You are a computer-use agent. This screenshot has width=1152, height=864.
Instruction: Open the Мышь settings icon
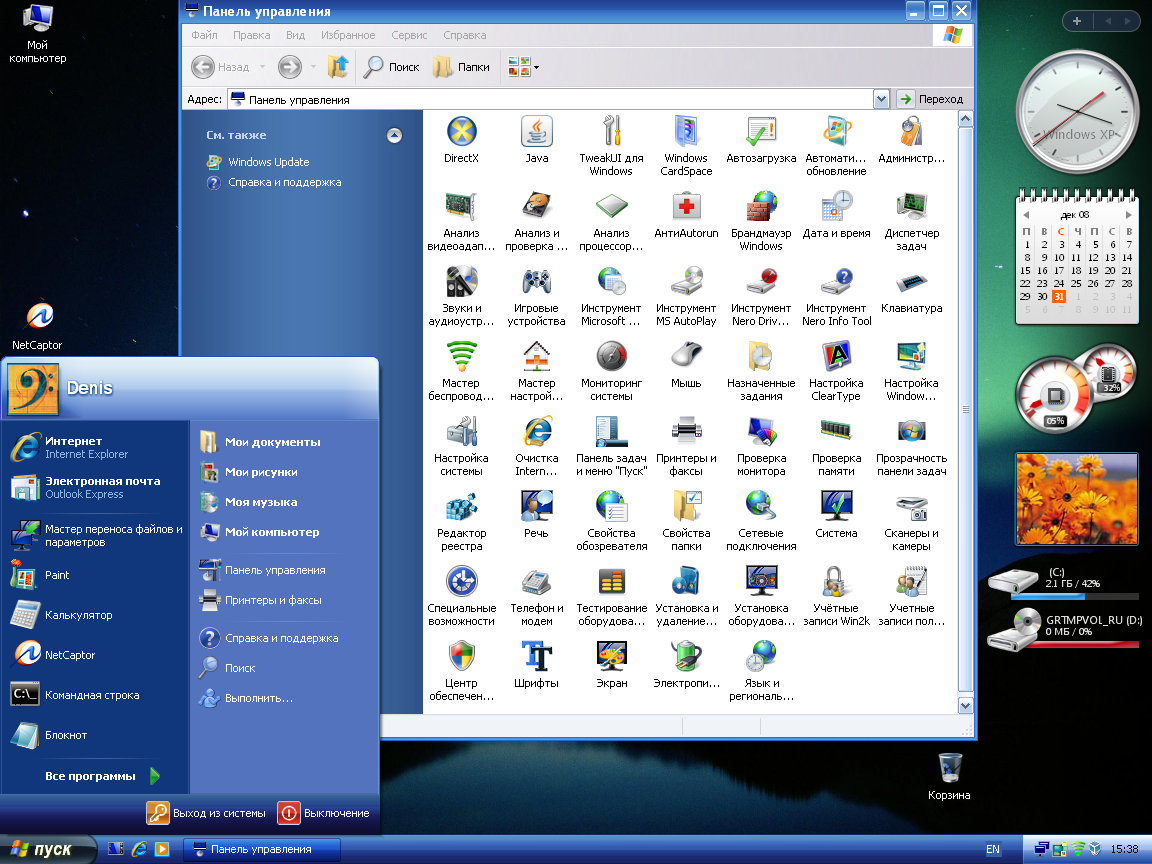[686, 364]
